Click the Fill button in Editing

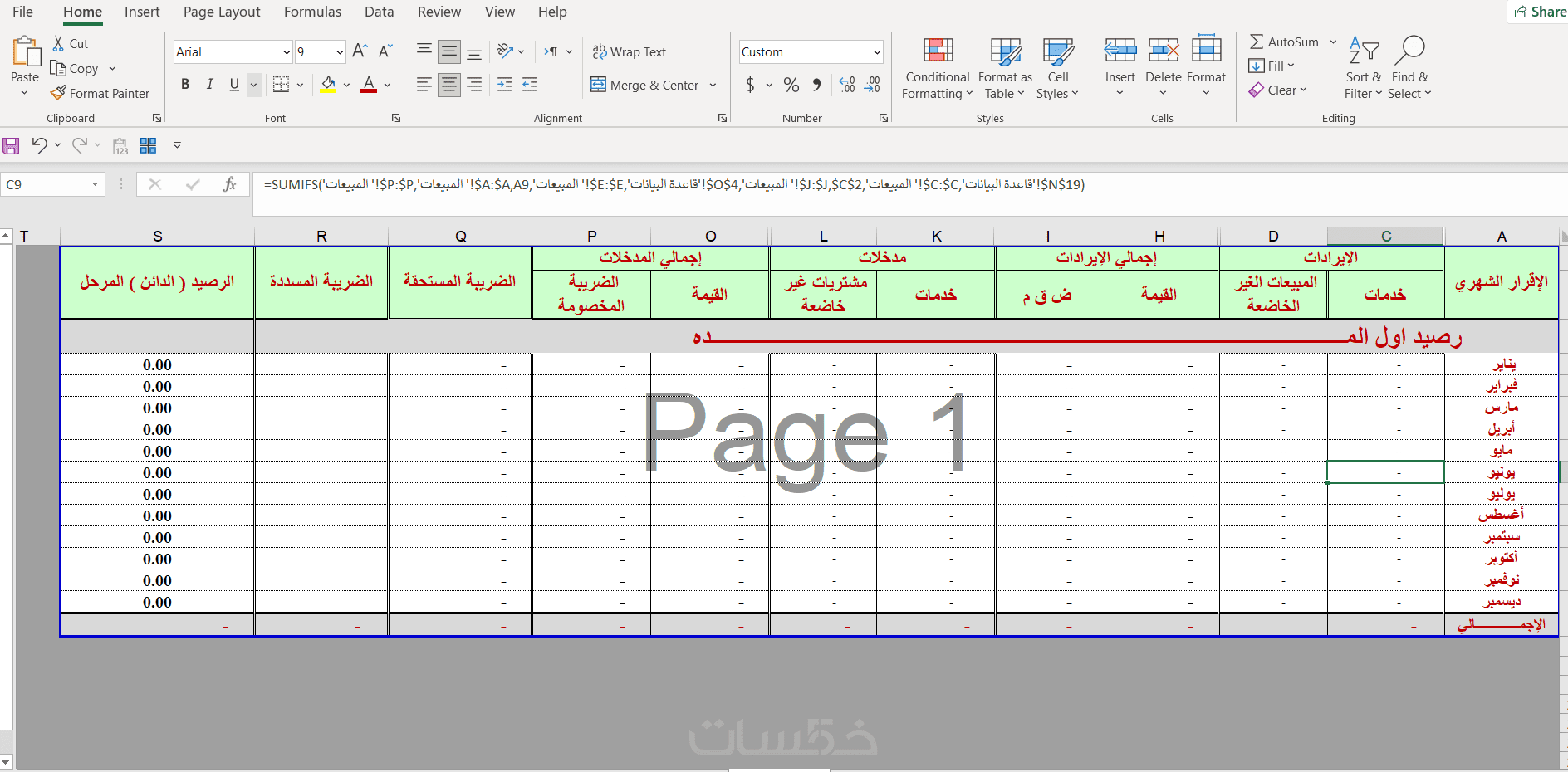click(x=1271, y=66)
